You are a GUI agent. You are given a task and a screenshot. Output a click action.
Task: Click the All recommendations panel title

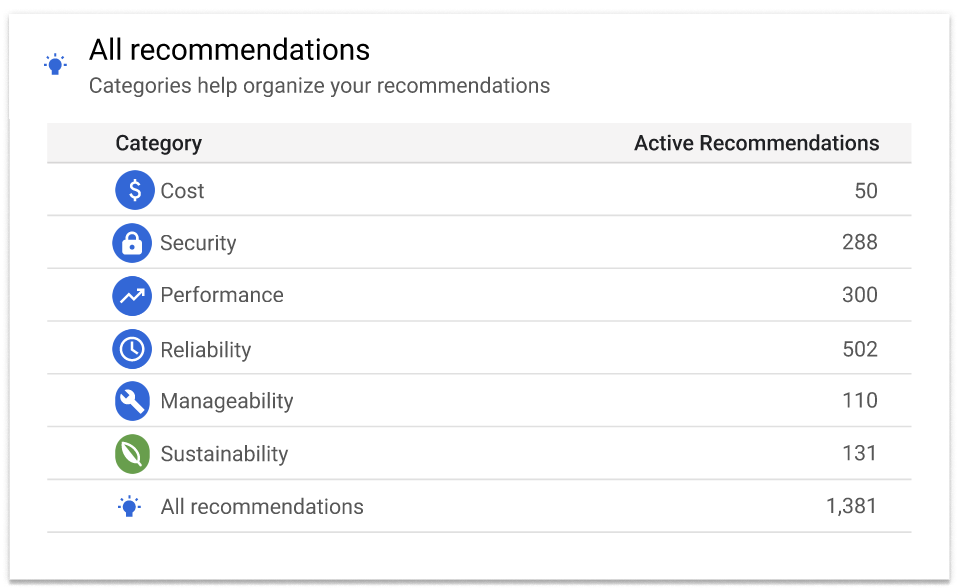click(x=229, y=49)
